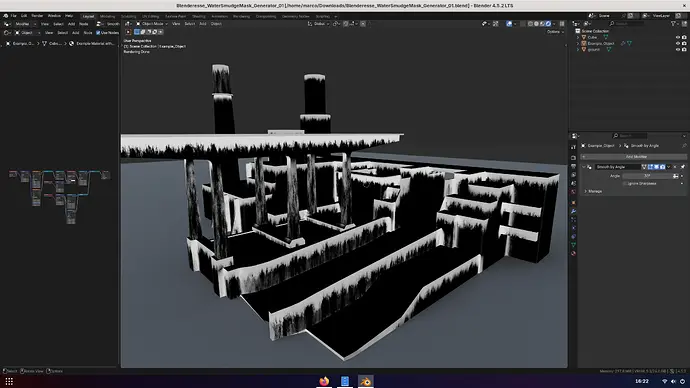Open the Physics properties tab
The image size is (690, 388).
tap(573, 228)
